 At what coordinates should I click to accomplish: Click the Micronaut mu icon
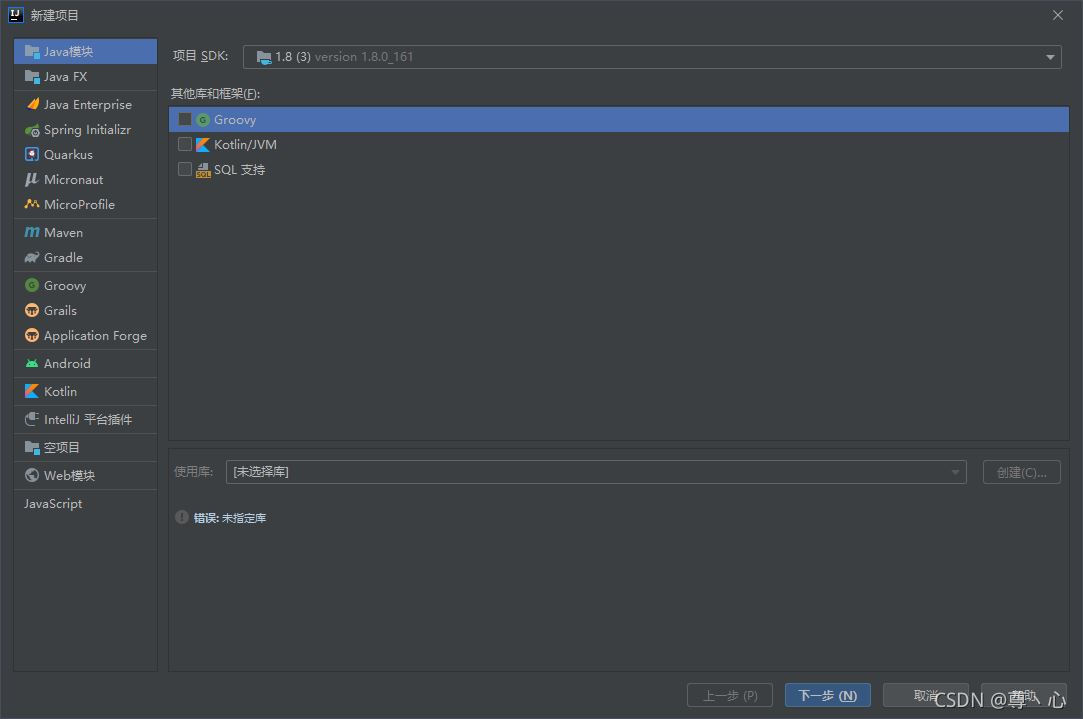coord(32,180)
